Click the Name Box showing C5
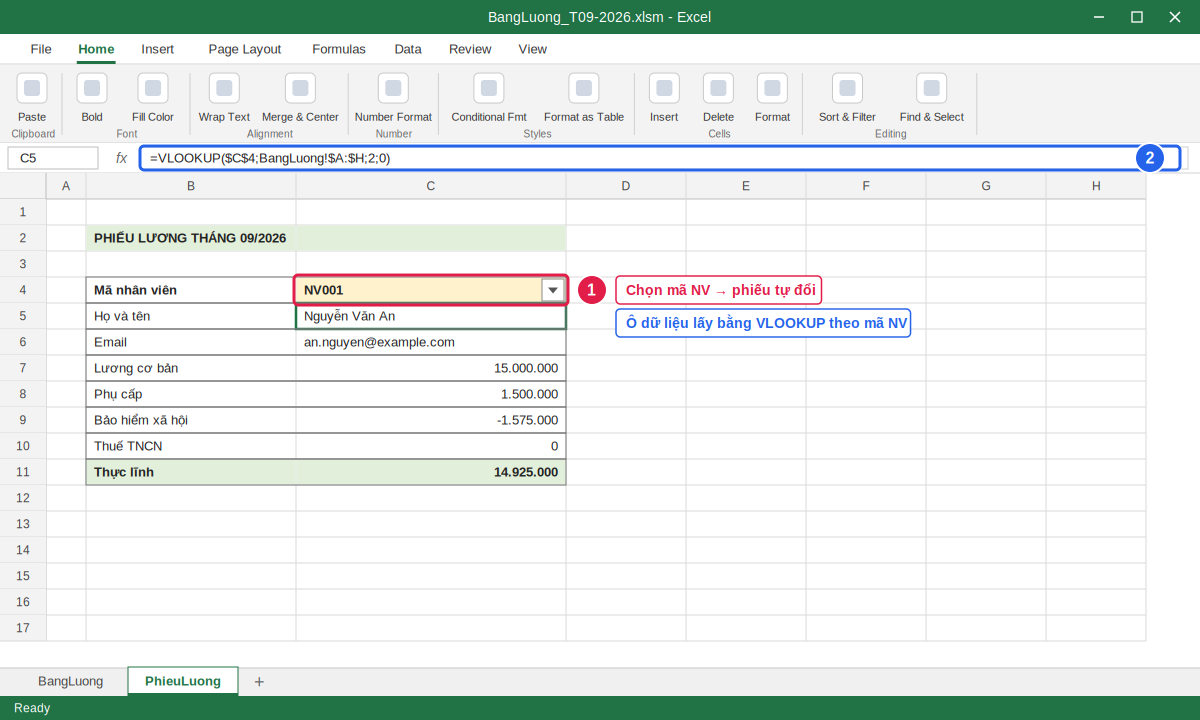This screenshot has height=720, width=1200. tap(53, 158)
